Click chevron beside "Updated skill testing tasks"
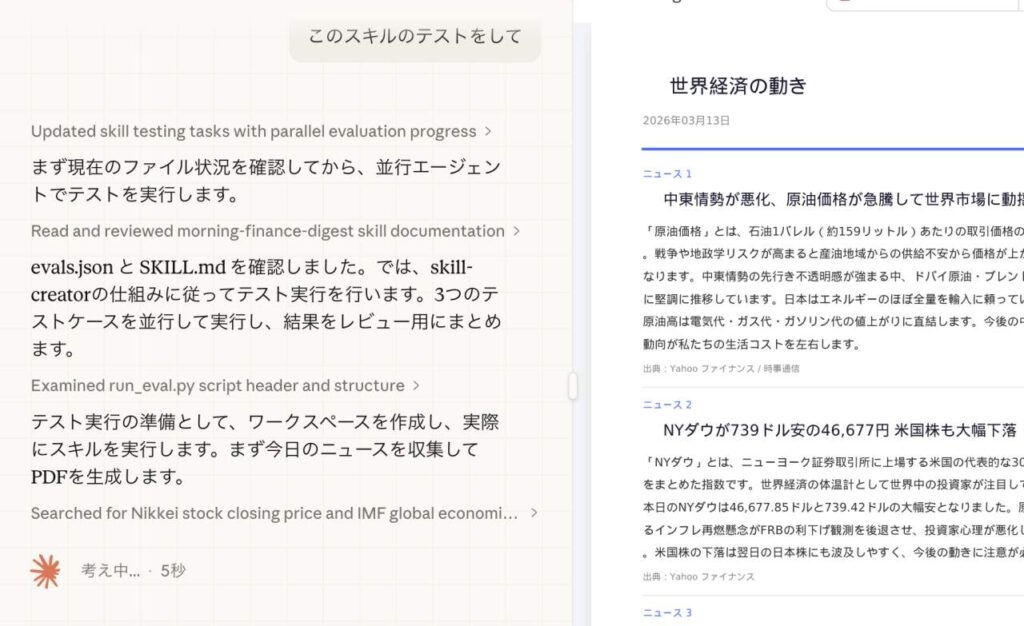 pos(488,131)
